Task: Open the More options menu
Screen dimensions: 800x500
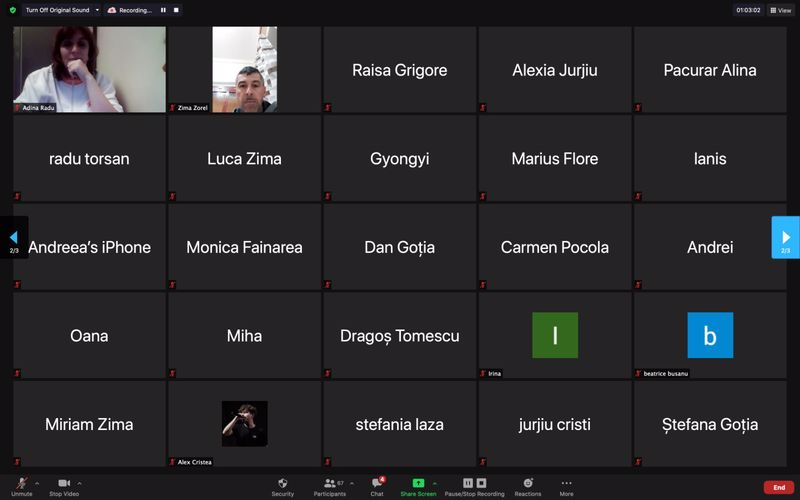Action: pos(566,483)
